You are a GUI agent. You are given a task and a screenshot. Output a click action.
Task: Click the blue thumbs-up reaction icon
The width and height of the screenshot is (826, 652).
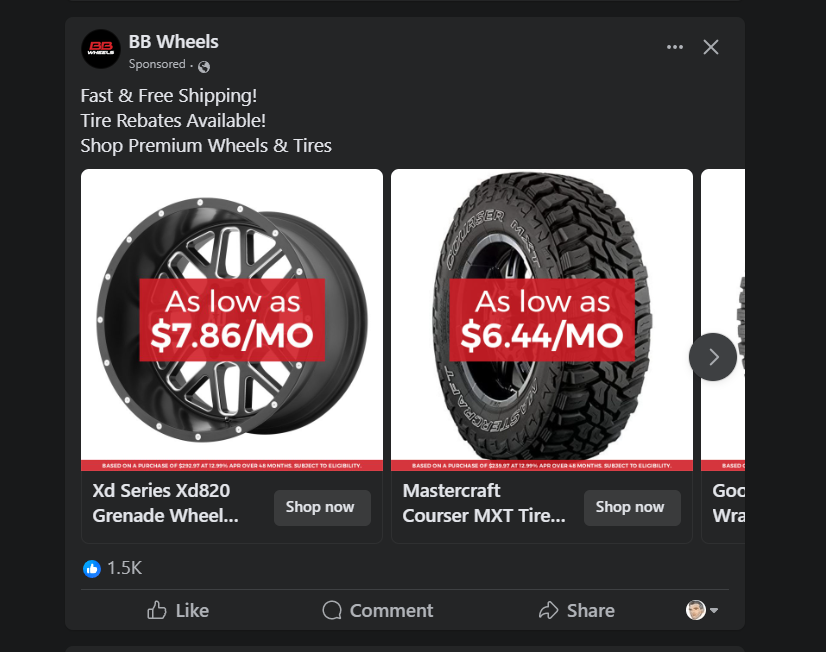coord(92,568)
